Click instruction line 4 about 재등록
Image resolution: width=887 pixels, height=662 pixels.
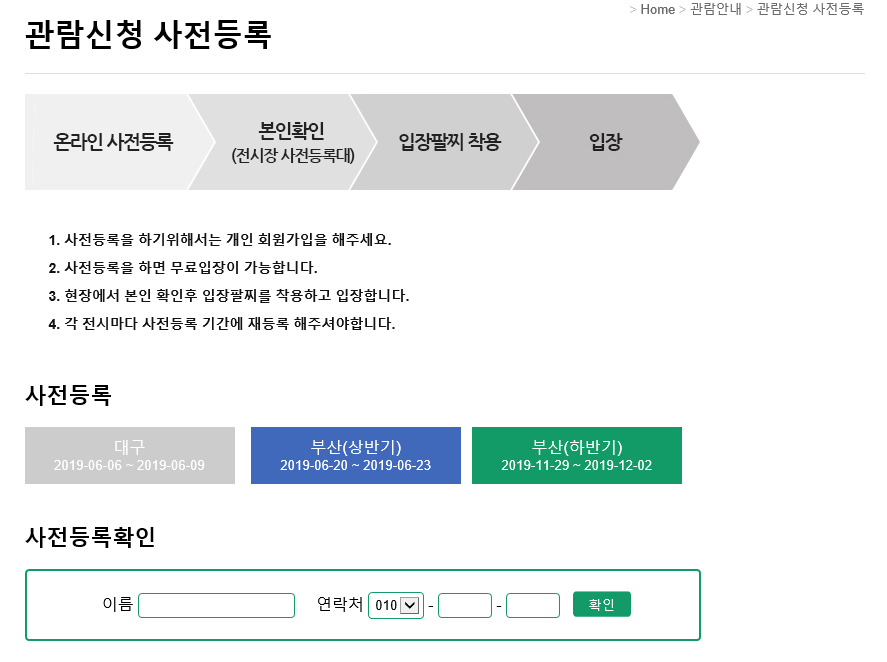point(222,324)
